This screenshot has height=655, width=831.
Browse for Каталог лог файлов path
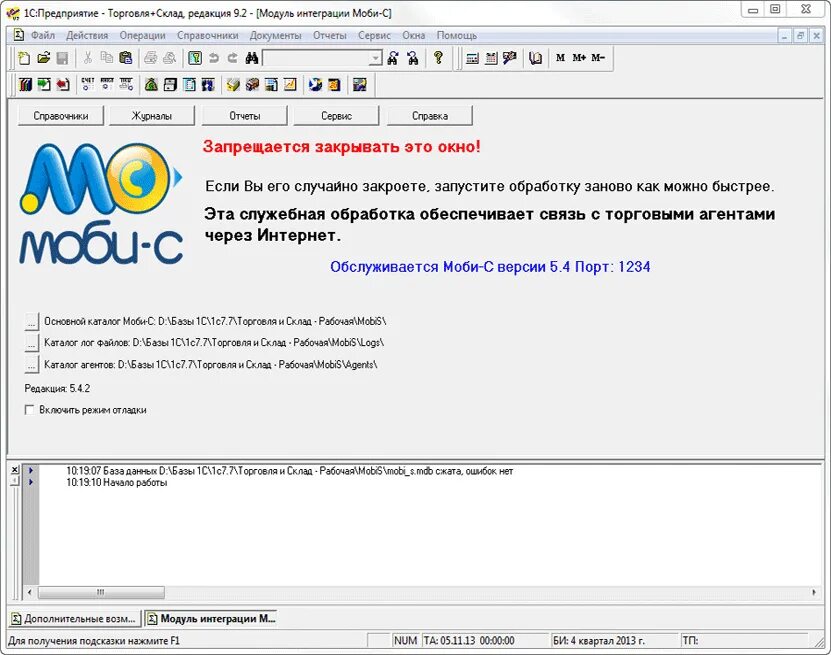[31, 343]
